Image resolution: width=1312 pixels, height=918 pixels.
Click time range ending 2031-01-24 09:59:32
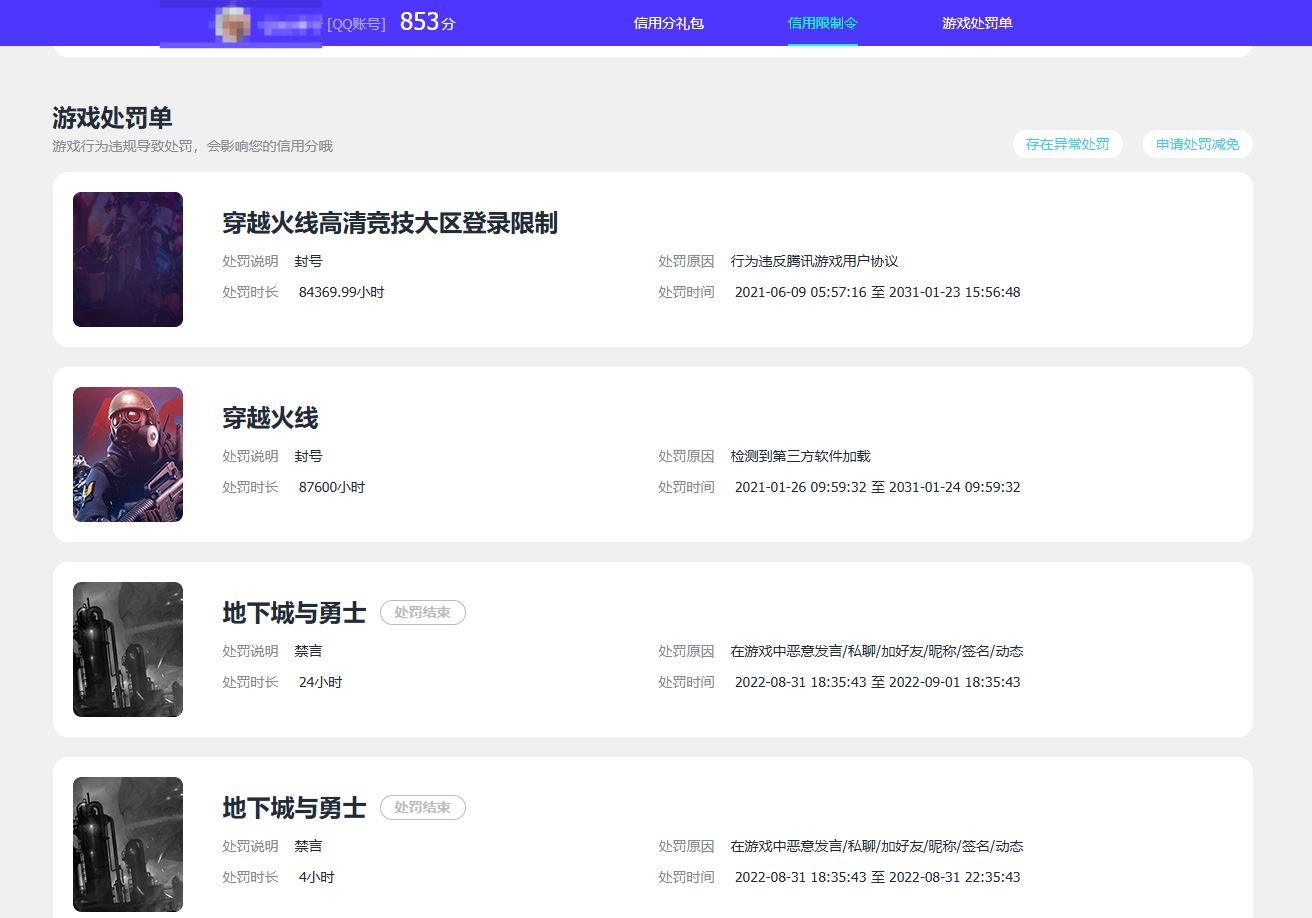(878, 488)
